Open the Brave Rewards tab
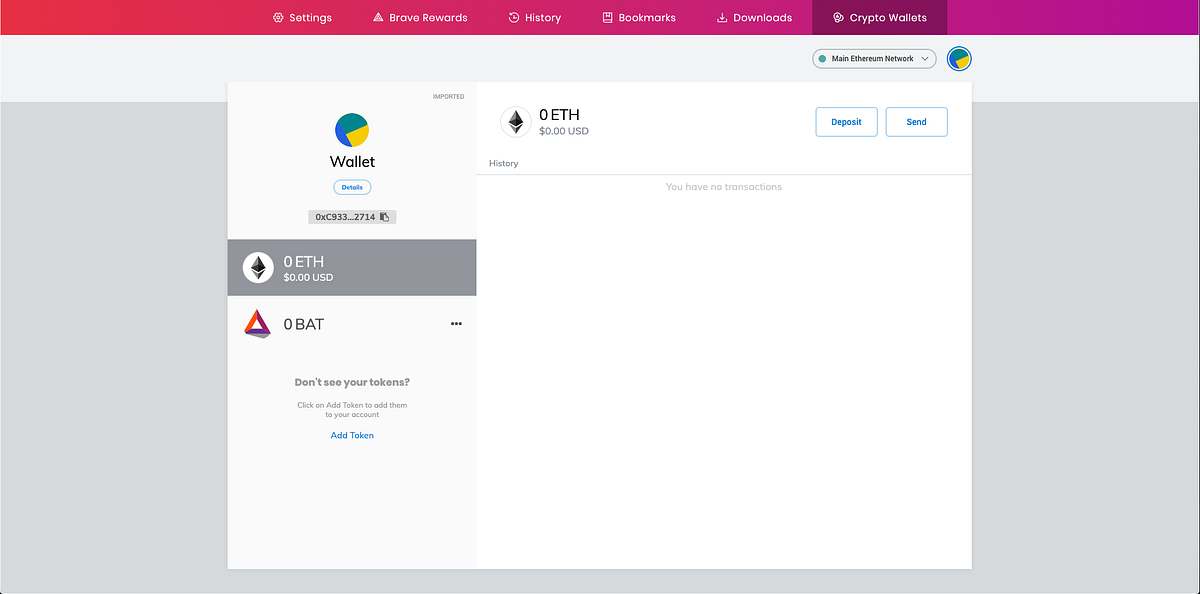This screenshot has height=594, width=1200. pos(420,18)
